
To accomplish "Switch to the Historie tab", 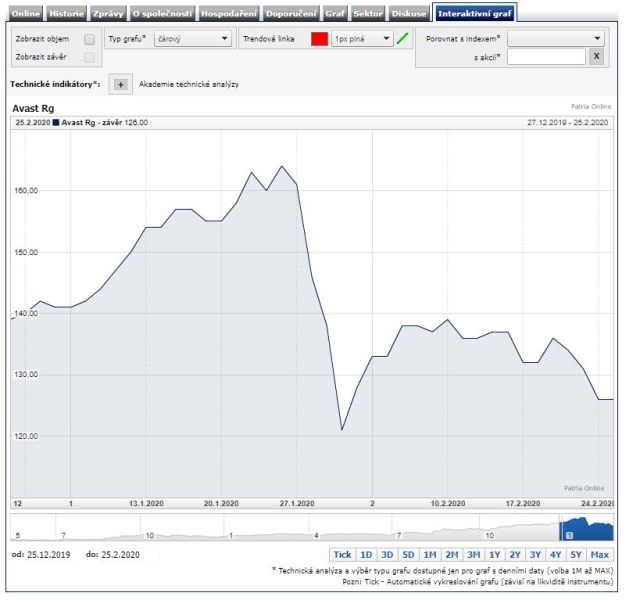I will point(67,13).
